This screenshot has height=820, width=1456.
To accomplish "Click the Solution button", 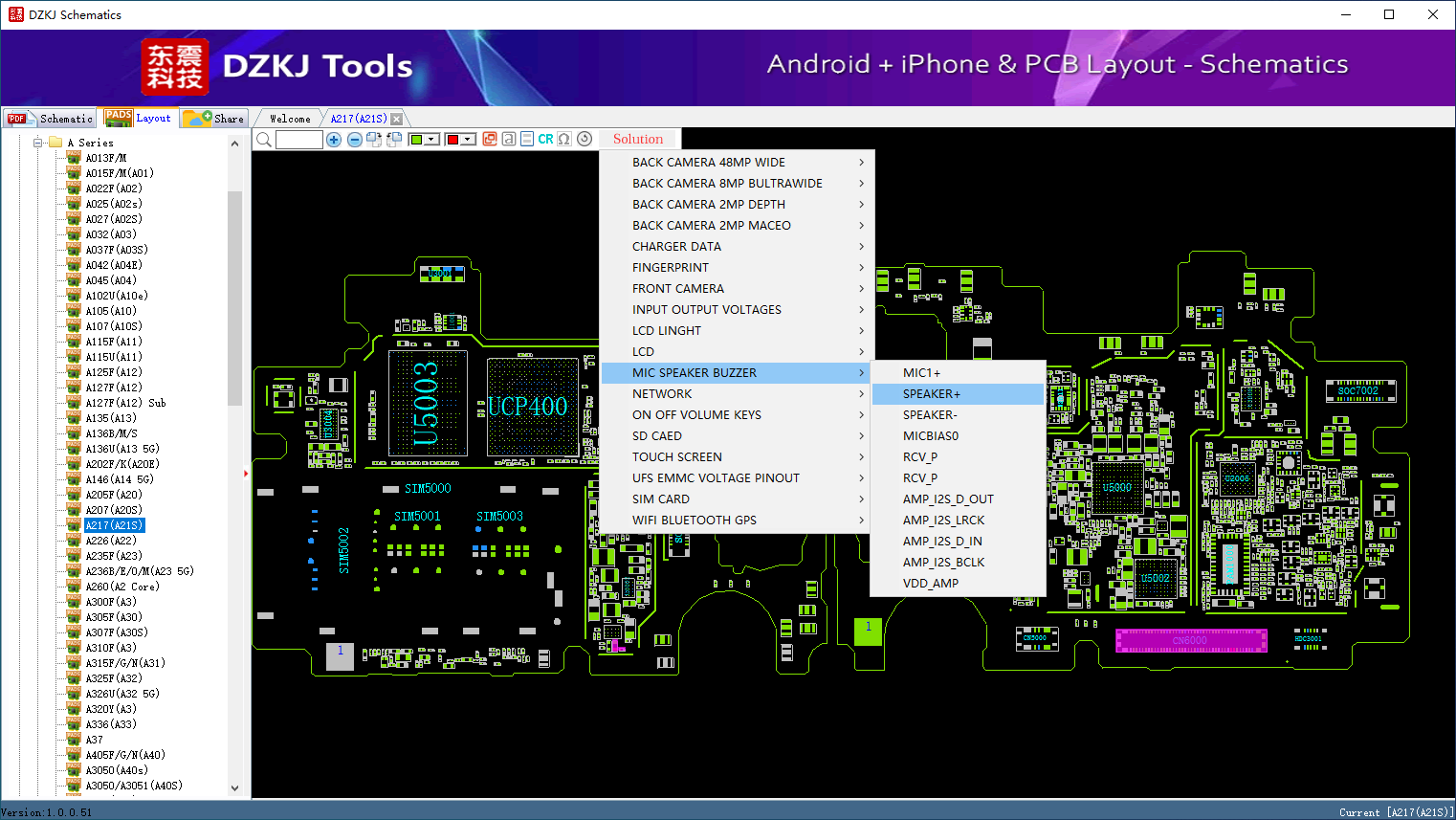I will point(638,139).
